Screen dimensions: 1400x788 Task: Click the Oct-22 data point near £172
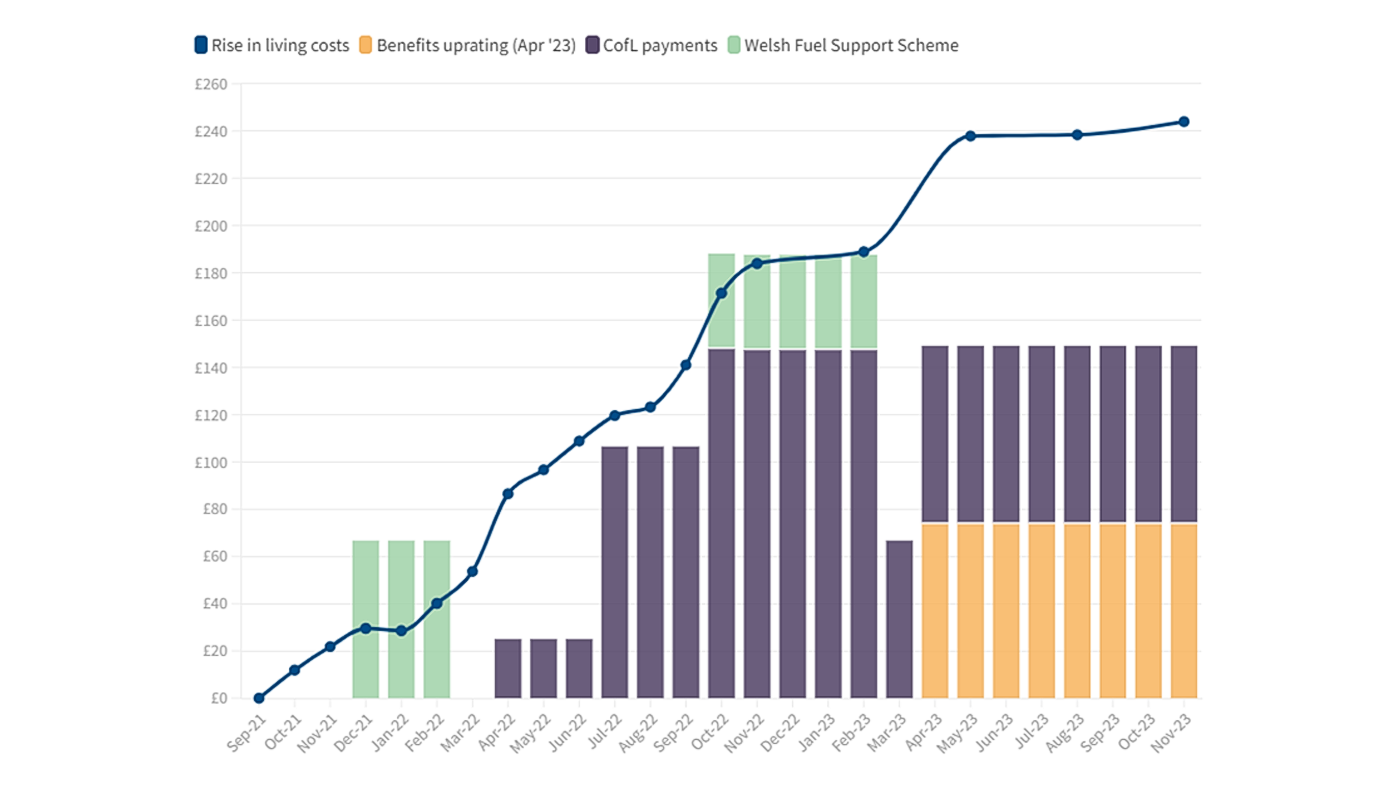[720, 292]
